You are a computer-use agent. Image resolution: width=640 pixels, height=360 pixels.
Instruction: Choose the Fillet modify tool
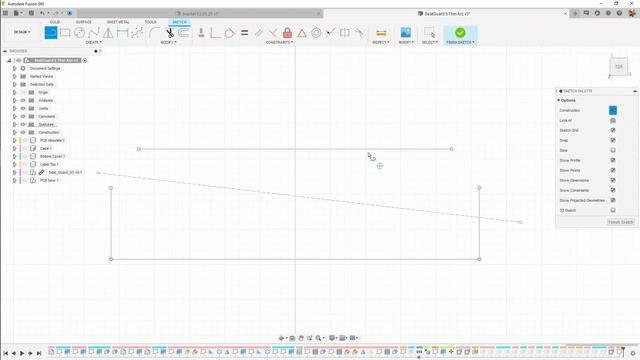click(x=154, y=33)
